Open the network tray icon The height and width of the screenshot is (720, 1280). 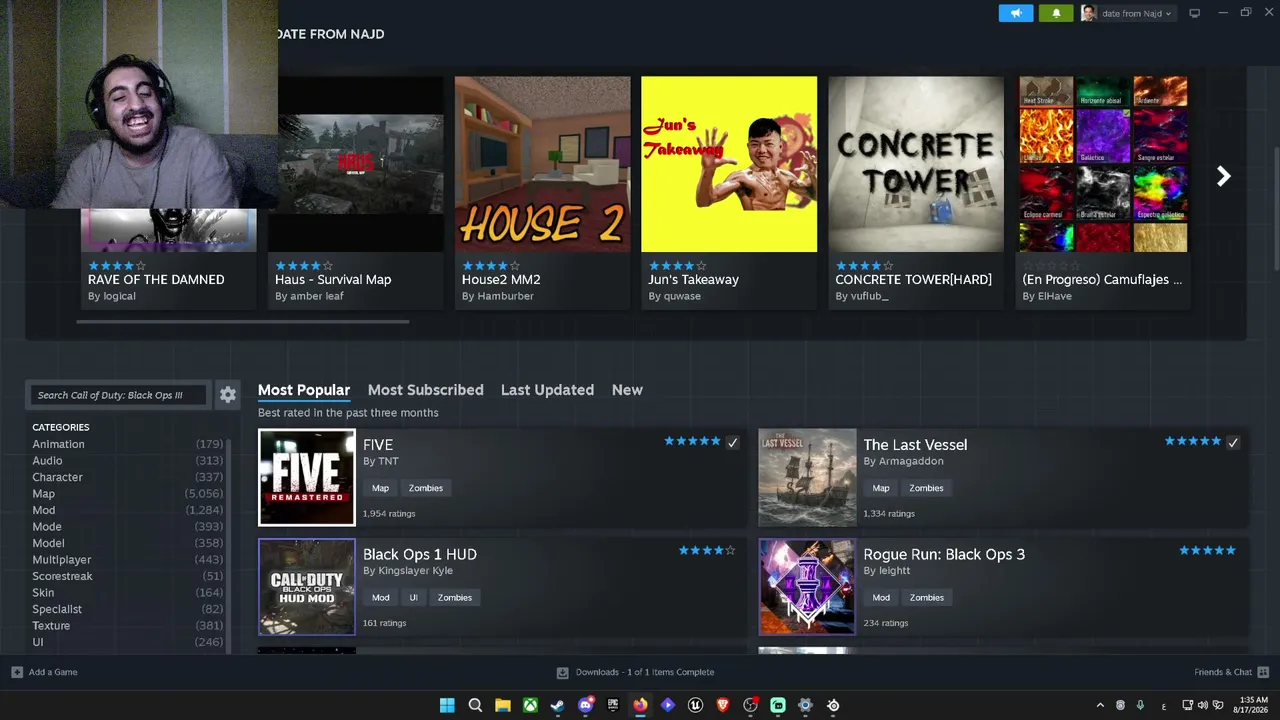1188,705
